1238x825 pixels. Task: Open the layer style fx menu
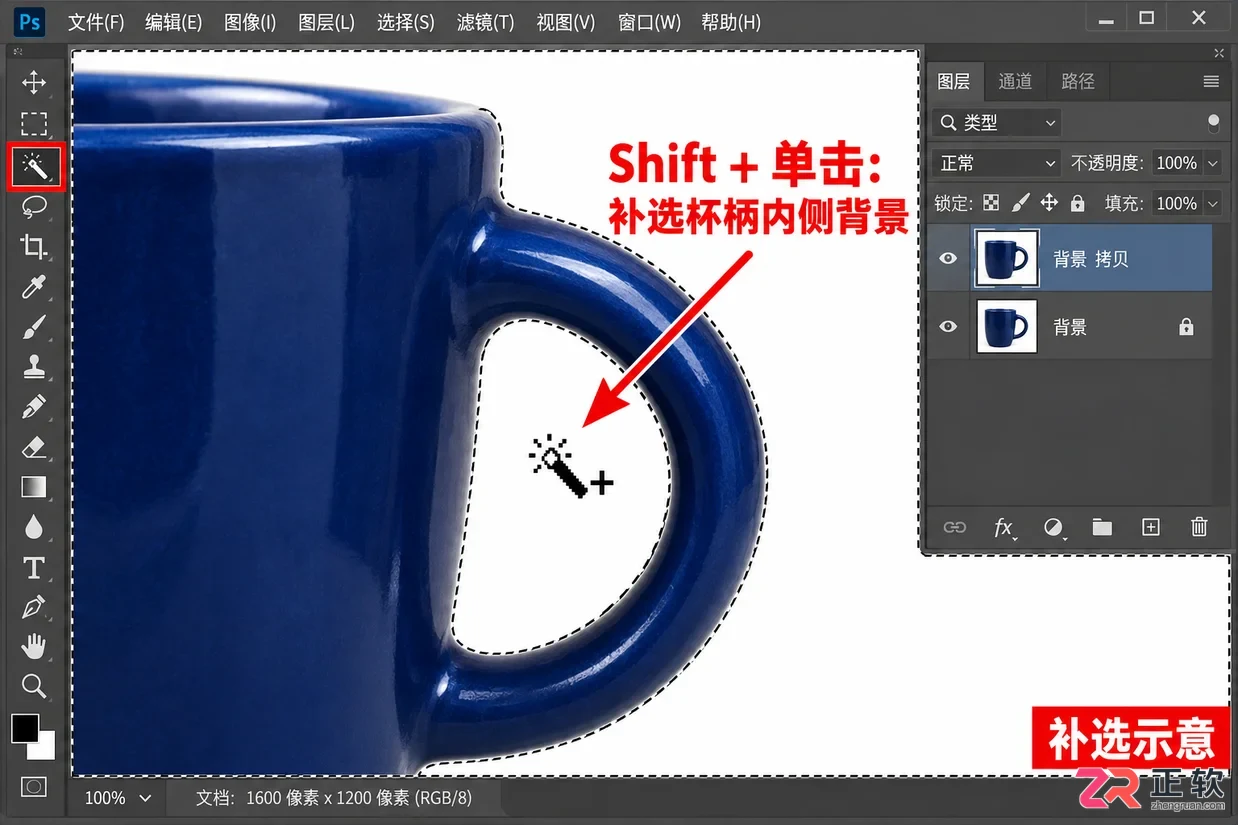pyautogui.click(x=1004, y=528)
